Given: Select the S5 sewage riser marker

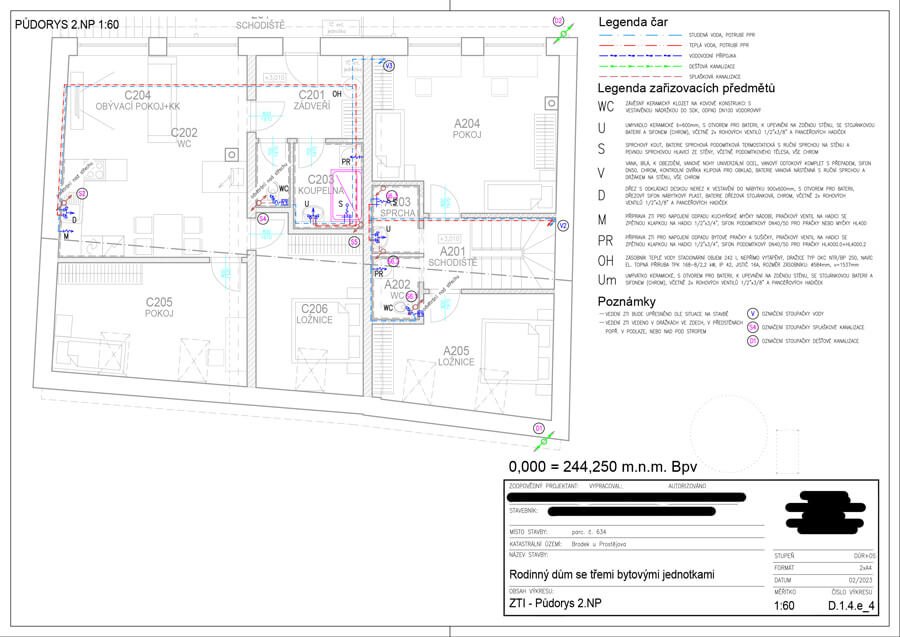Looking at the screenshot, I should [x=354, y=241].
